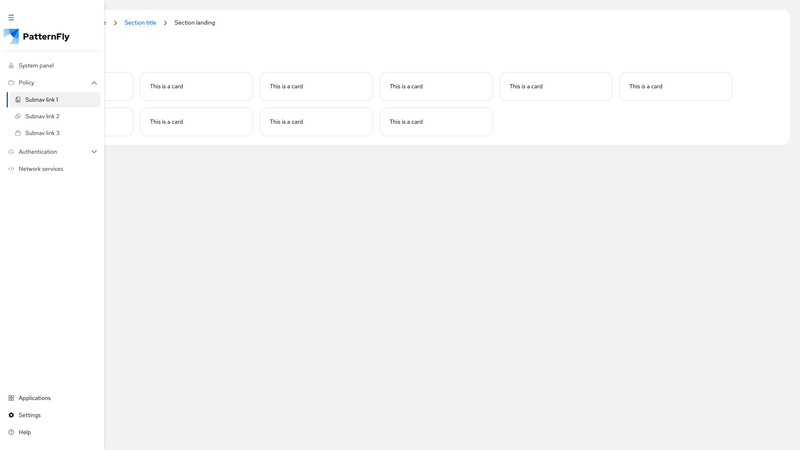This screenshot has width=800, height=450.
Task: Select Policy nav group label
Action: 27,83
